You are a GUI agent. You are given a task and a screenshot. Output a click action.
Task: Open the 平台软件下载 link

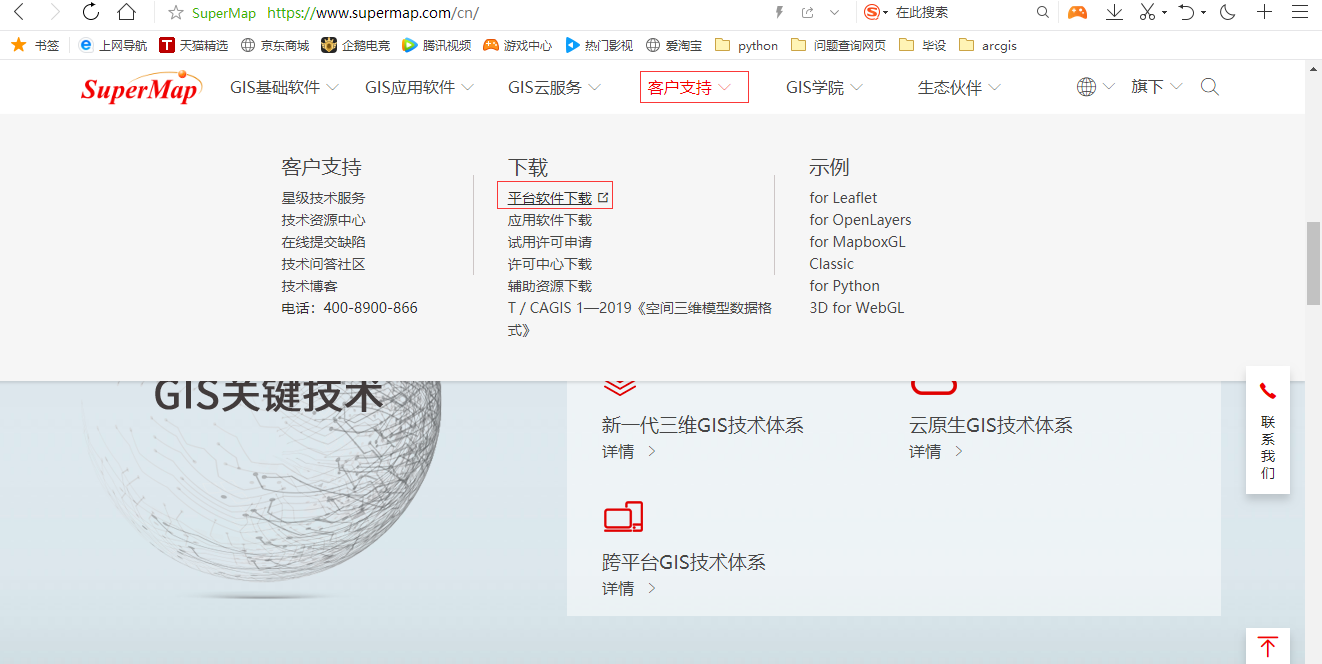547,197
